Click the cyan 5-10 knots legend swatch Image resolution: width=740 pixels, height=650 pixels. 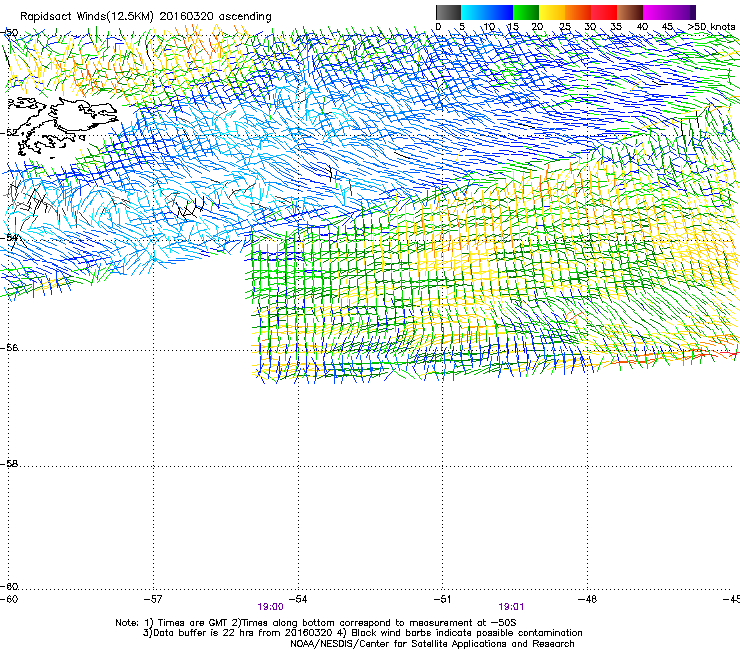pyautogui.click(x=474, y=12)
